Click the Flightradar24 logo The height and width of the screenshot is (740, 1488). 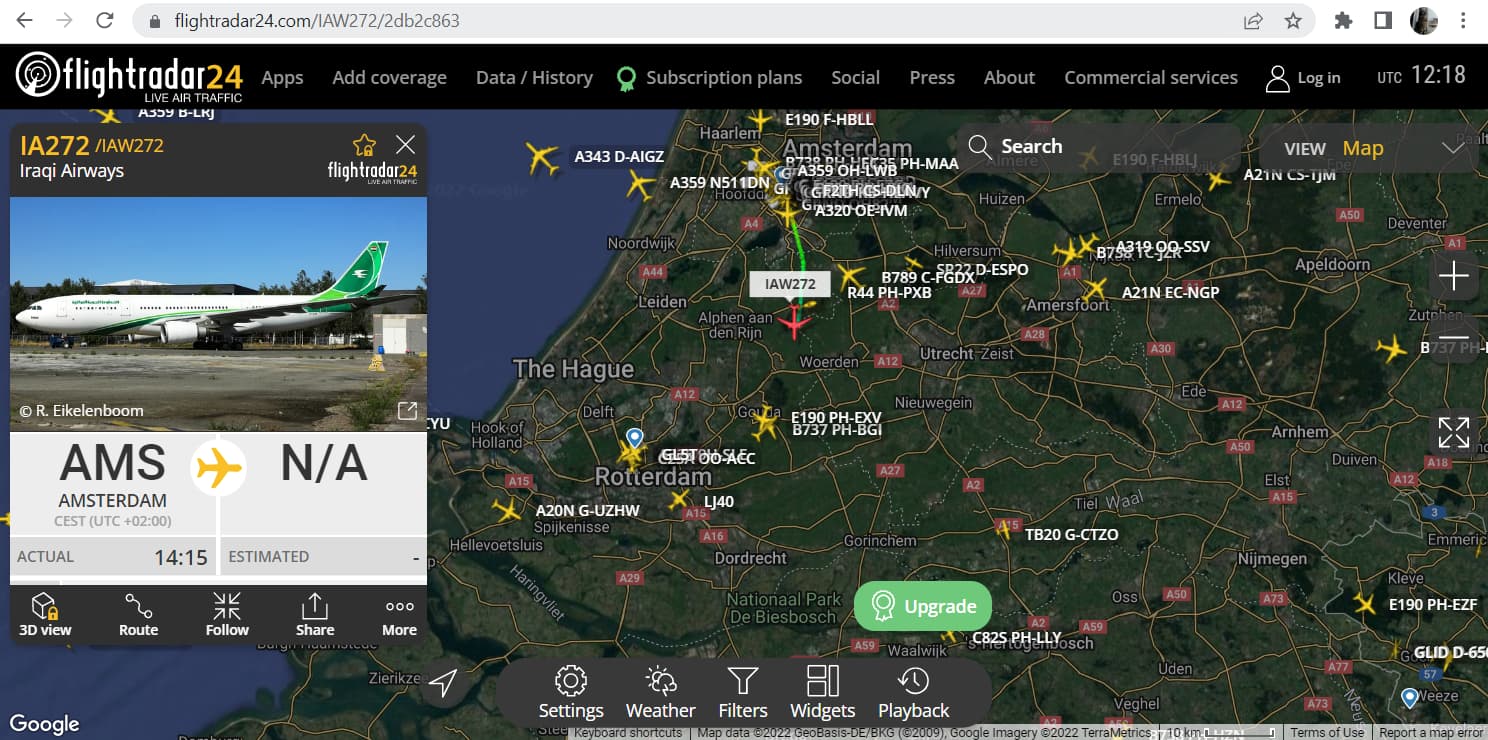point(130,76)
